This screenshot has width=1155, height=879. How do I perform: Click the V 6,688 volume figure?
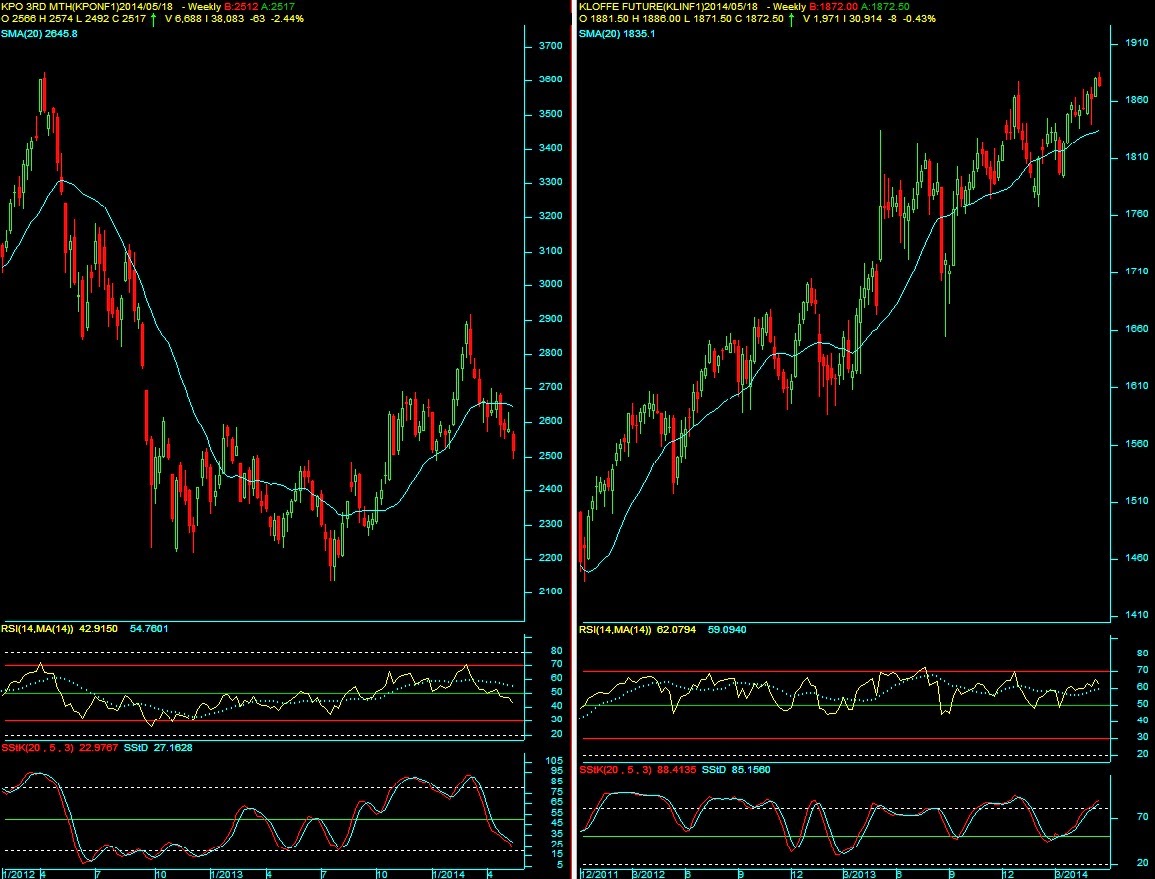click(181, 18)
